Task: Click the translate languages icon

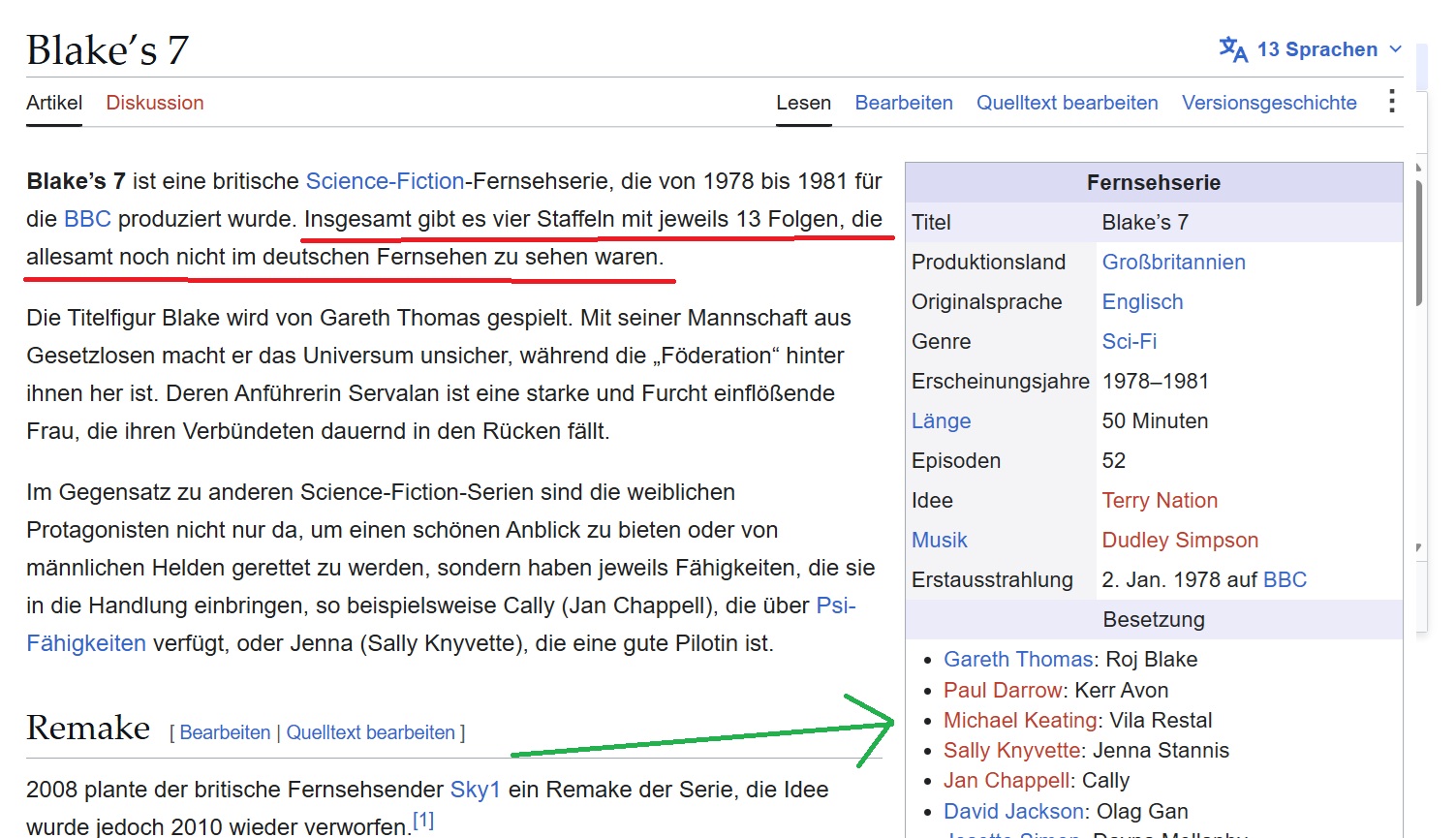Action: click(x=1233, y=49)
